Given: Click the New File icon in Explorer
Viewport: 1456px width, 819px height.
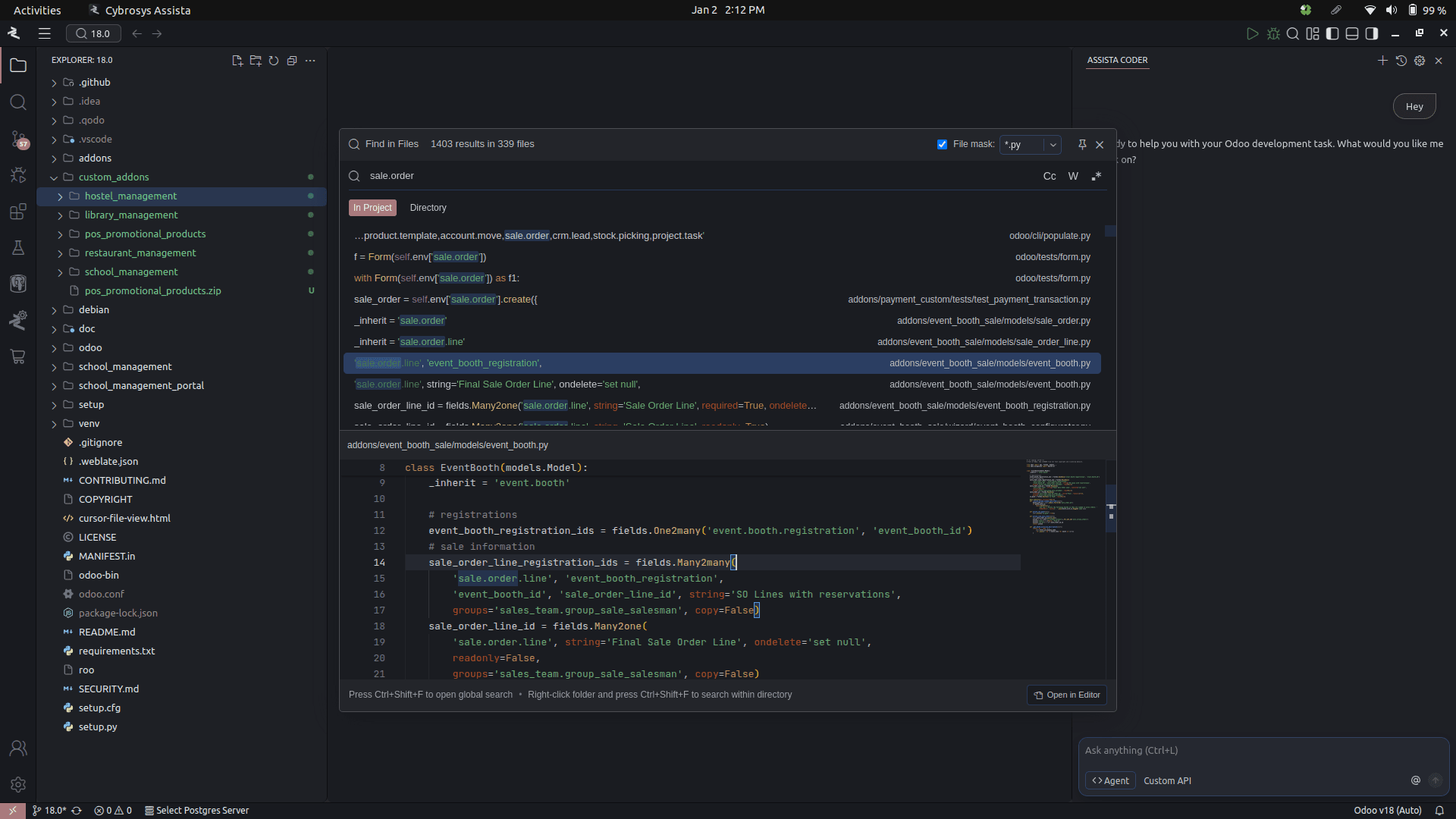Looking at the screenshot, I should 237,61.
